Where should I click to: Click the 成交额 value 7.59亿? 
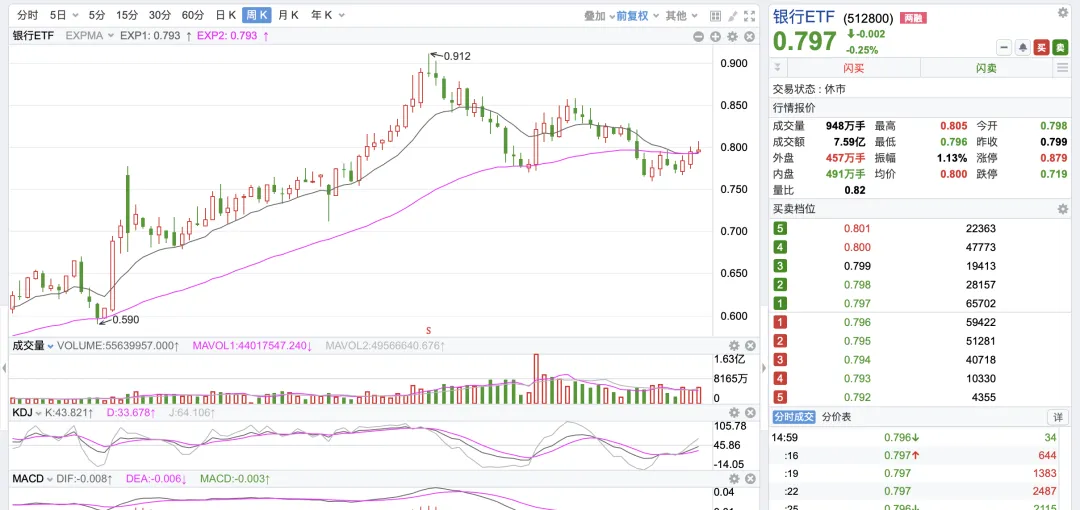pyautogui.click(x=850, y=142)
